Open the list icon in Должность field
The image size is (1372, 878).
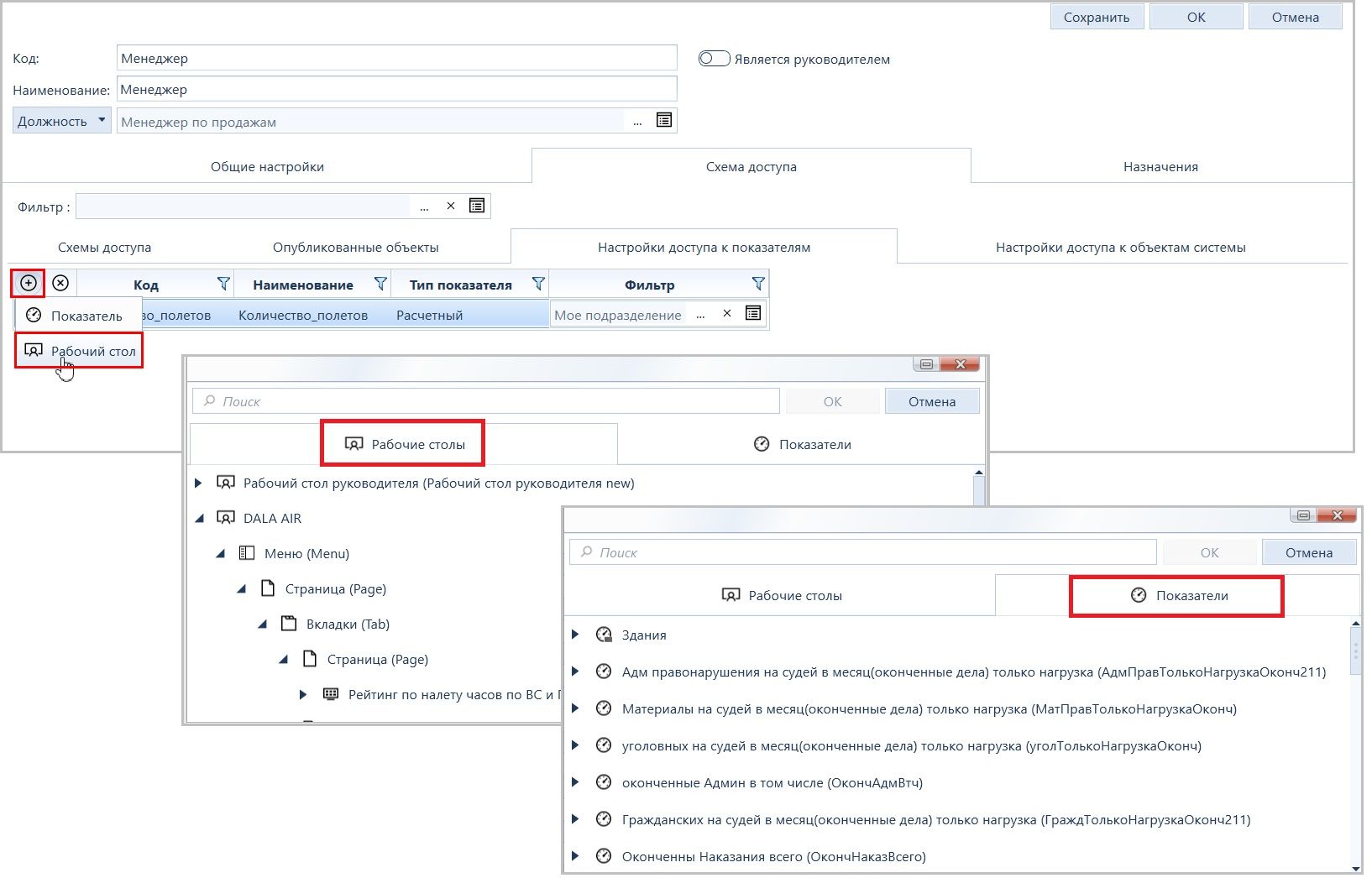664,121
